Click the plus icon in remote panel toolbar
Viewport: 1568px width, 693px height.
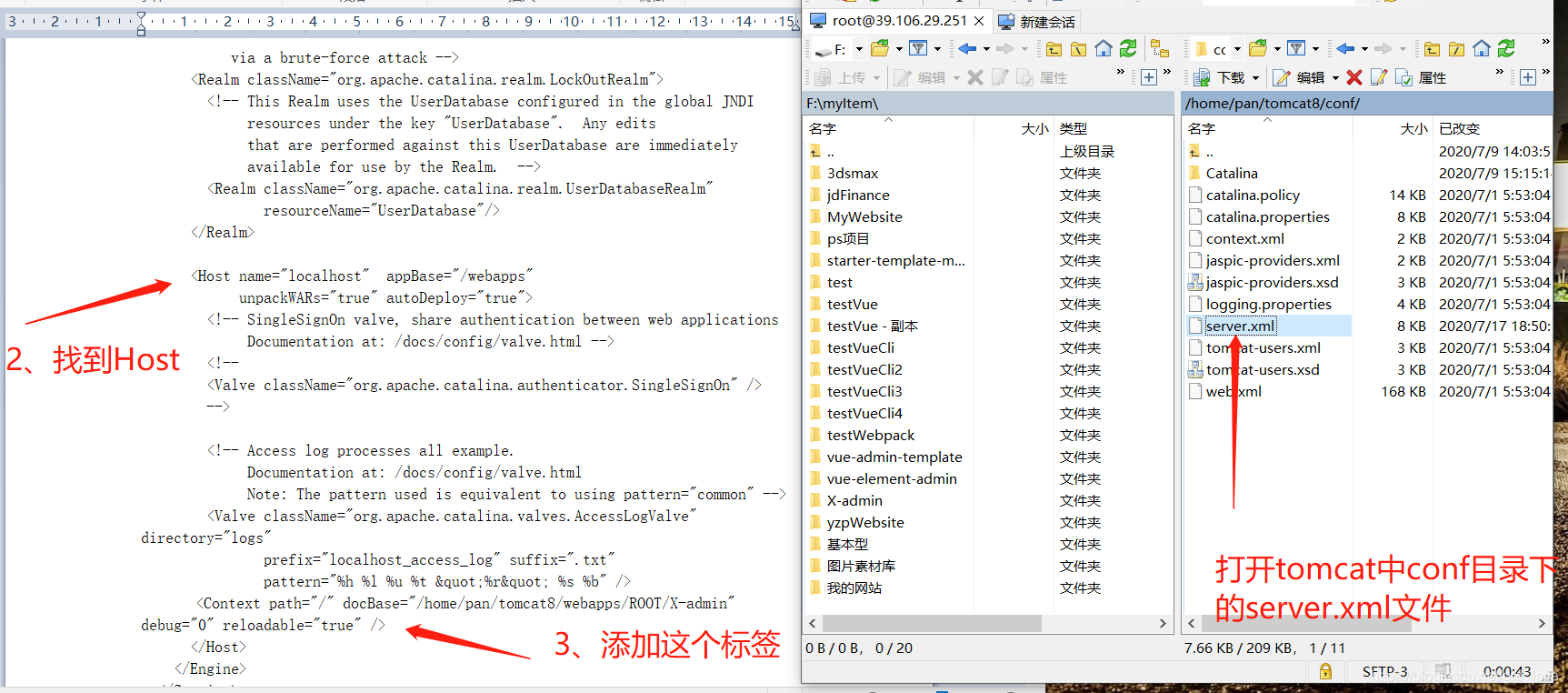tap(1528, 77)
